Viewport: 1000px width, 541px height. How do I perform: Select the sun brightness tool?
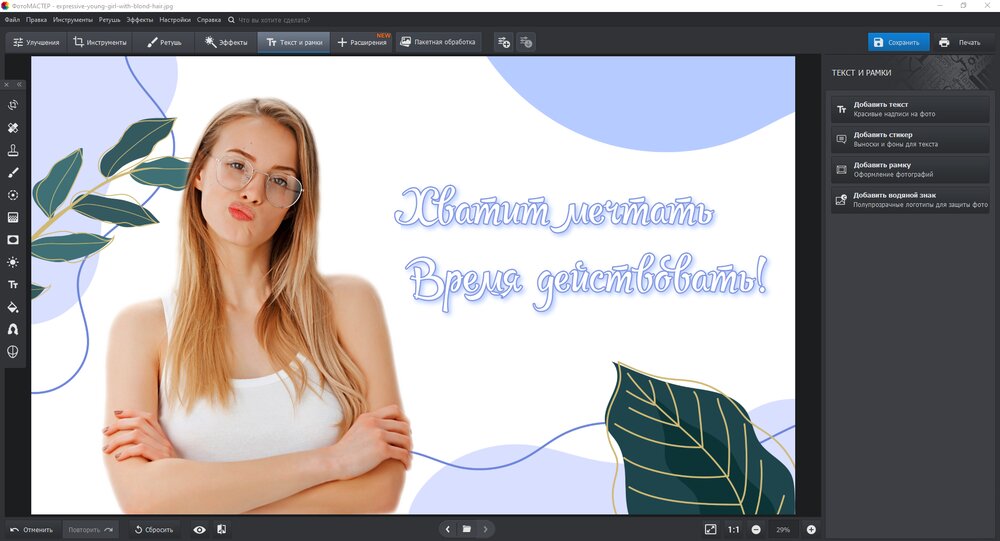click(x=13, y=262)
